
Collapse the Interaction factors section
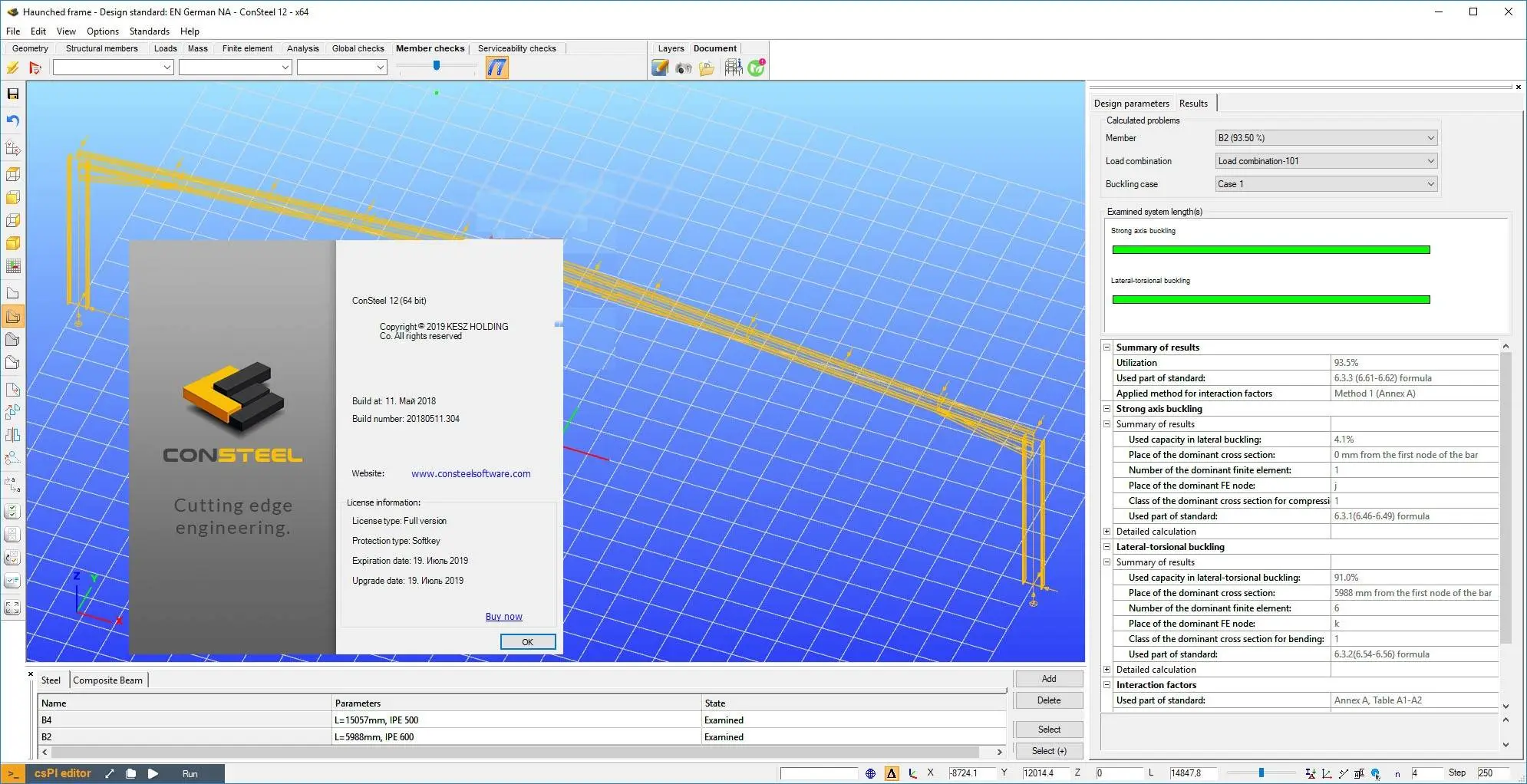point(1107,685)
